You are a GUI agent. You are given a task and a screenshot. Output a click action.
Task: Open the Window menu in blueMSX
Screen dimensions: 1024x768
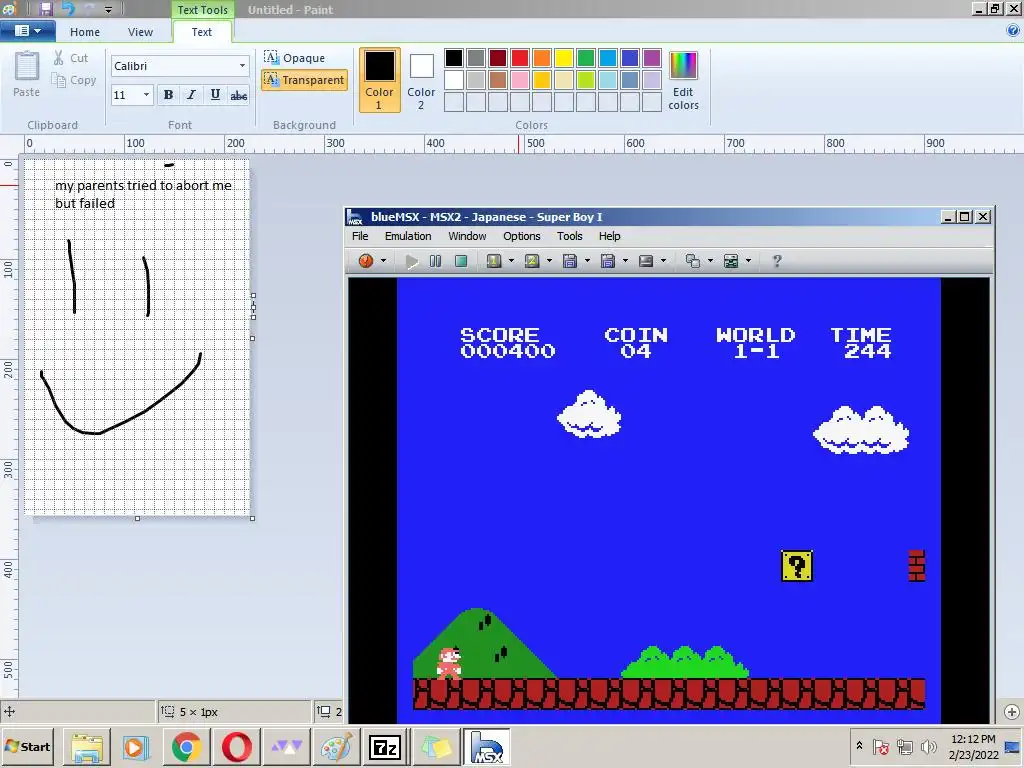pyautogui.click(x=467, y=236)
